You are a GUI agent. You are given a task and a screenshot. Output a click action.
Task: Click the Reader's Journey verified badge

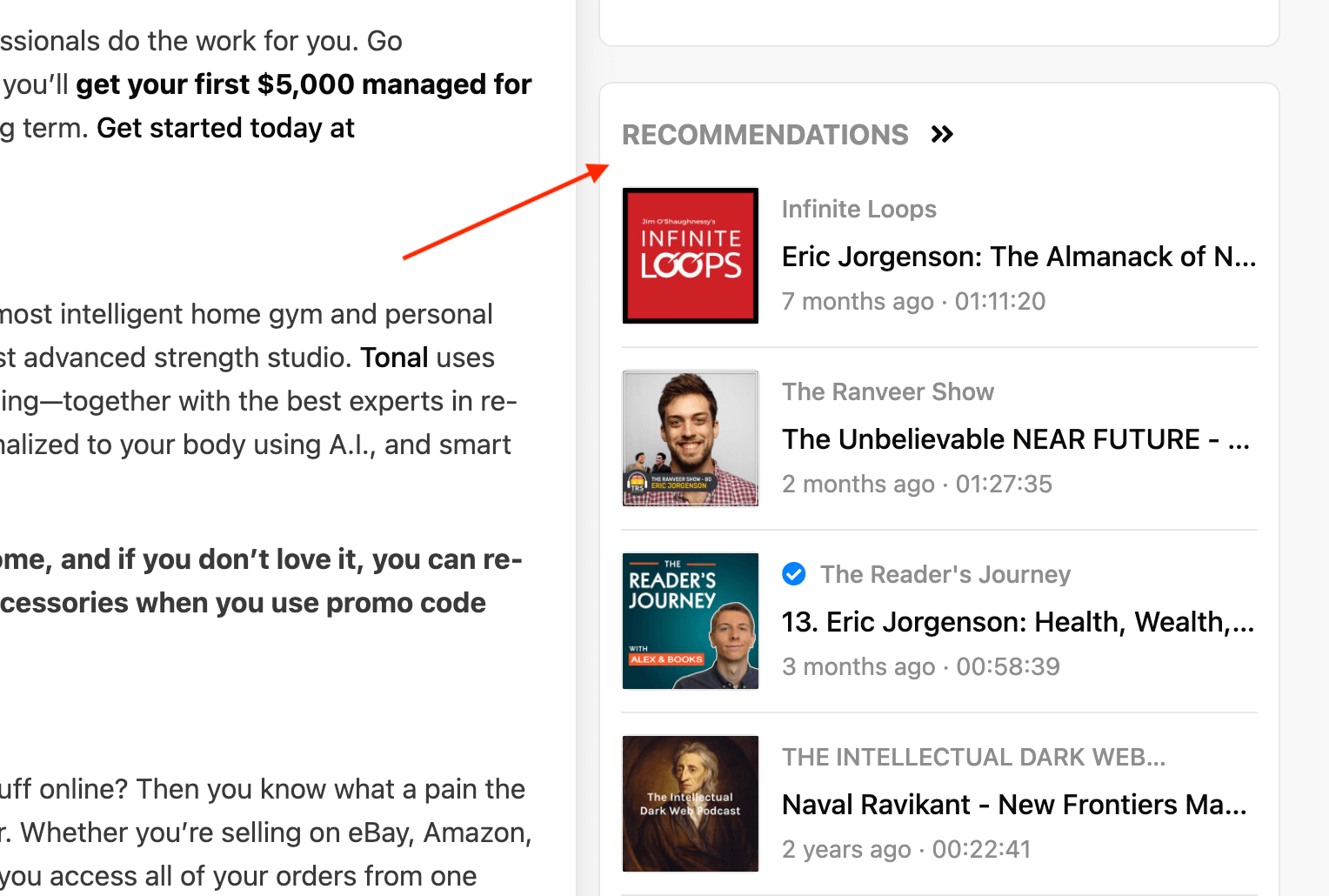(794, 574)
